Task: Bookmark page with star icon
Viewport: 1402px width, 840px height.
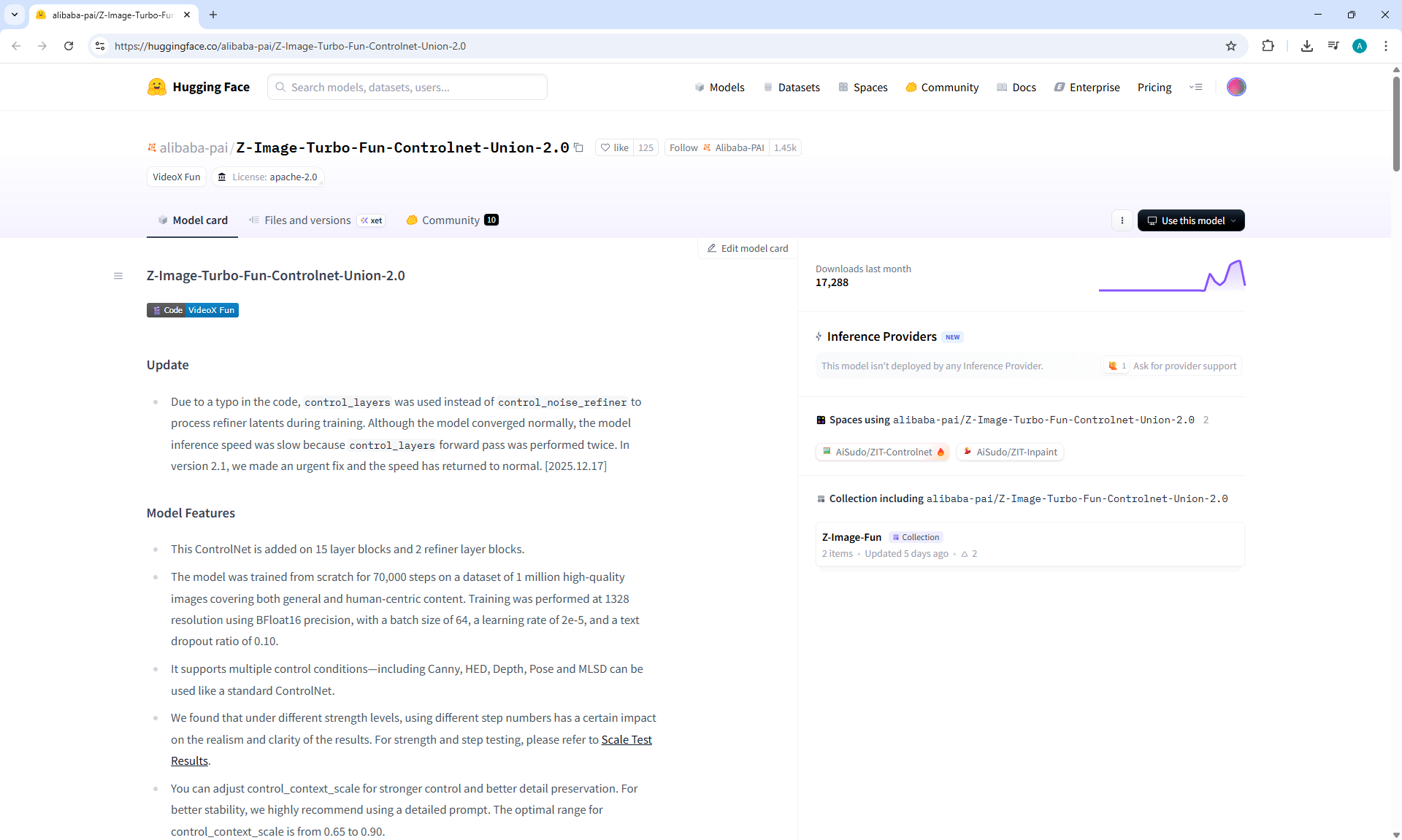Action: [x=1231, y=46]
